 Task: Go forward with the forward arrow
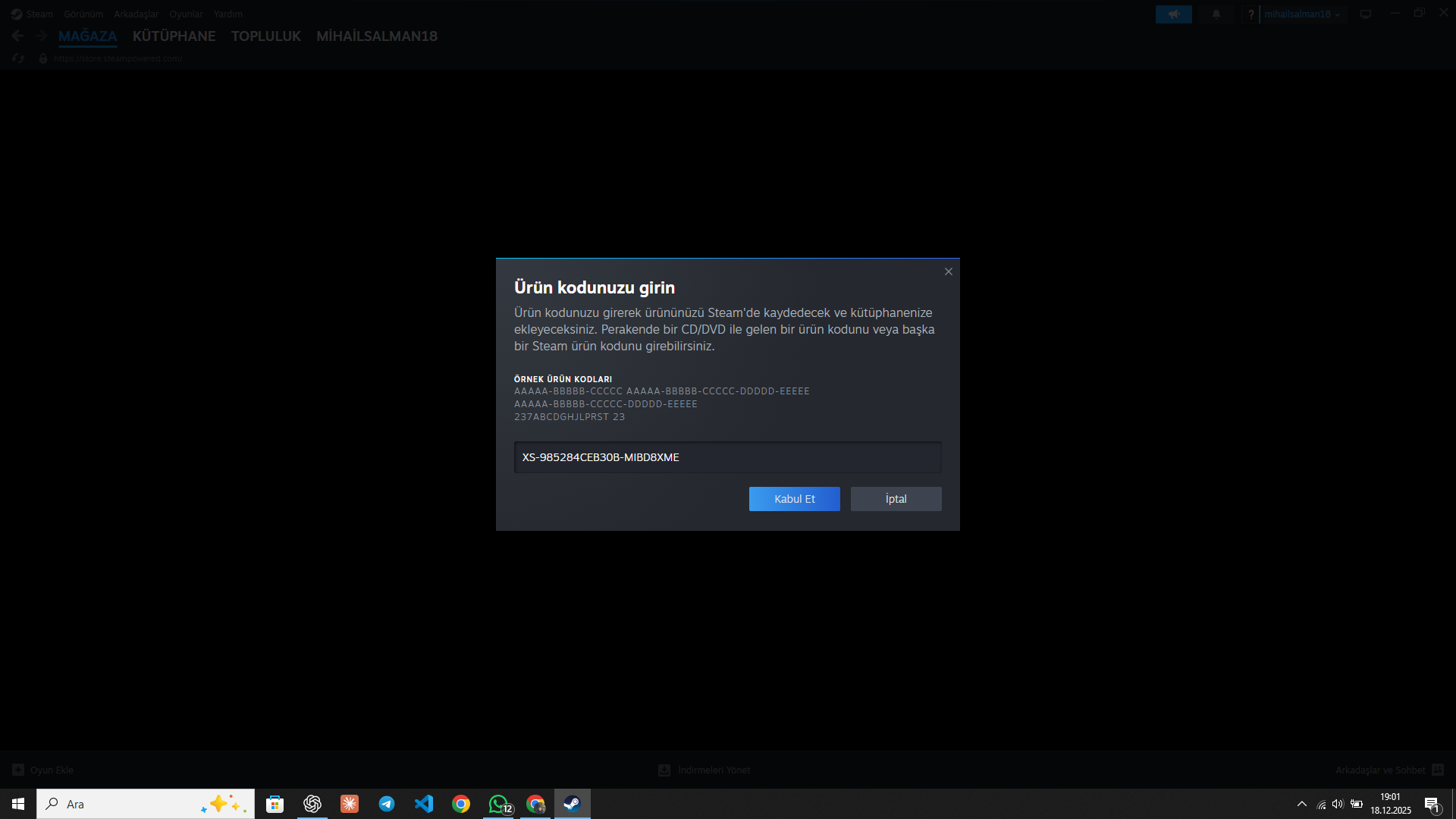click(x=42, y=36)
